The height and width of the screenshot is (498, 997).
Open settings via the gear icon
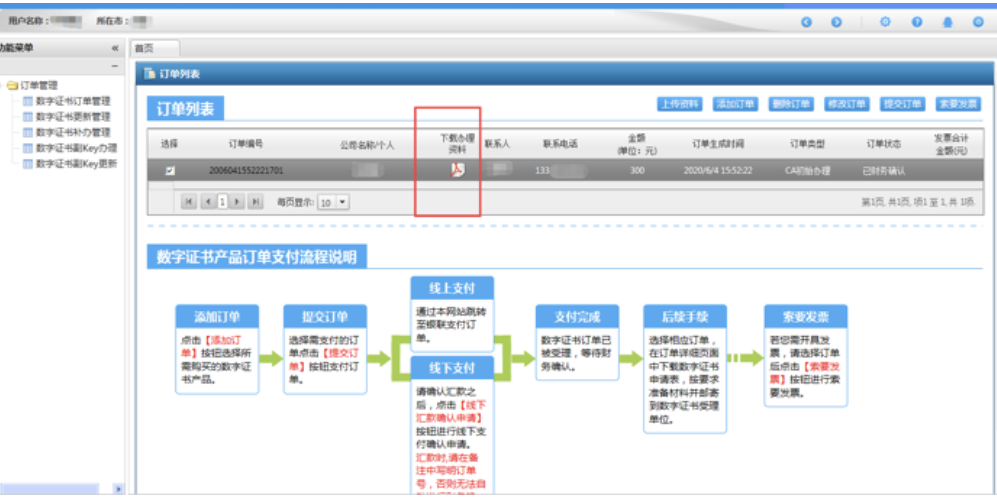(885, 22)
